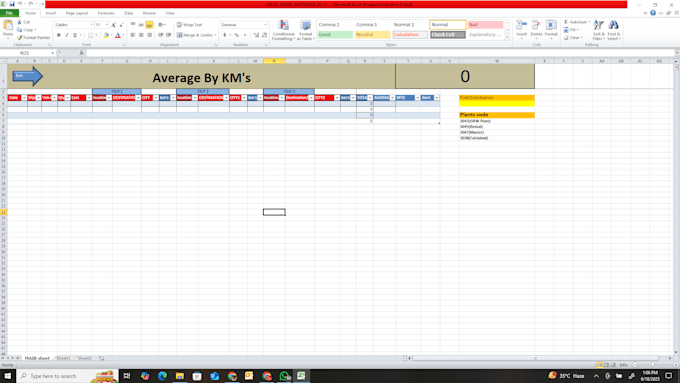
Task: Switch to the Page Layout tab
Action: click(x=77, y=13)
